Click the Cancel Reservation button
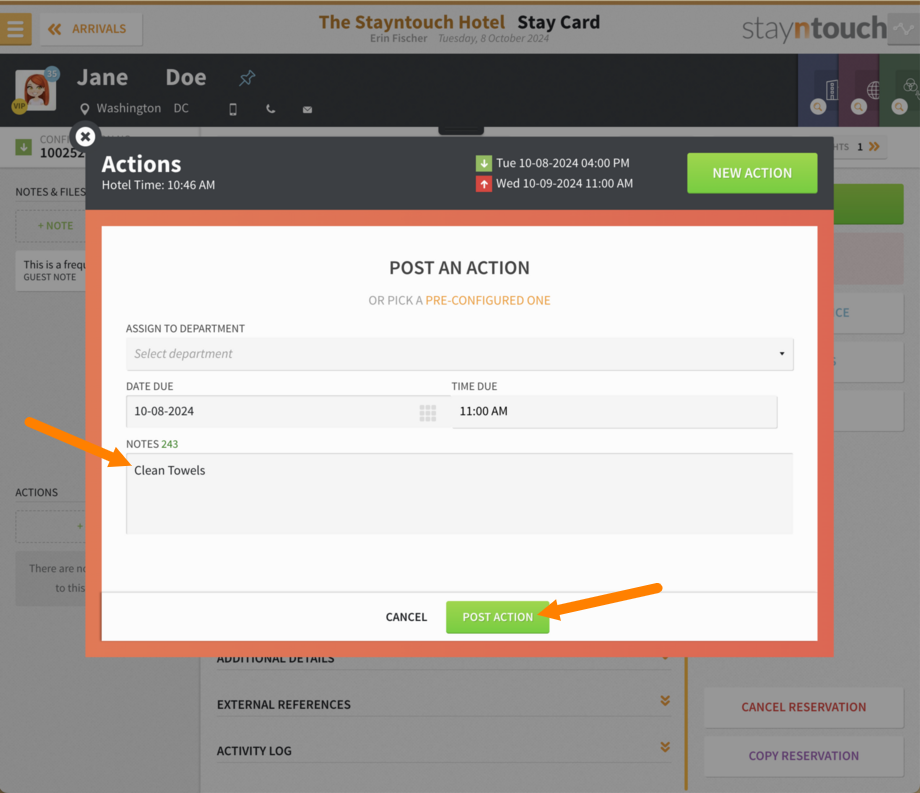The image size is (920, 793). tap(803, 707)
